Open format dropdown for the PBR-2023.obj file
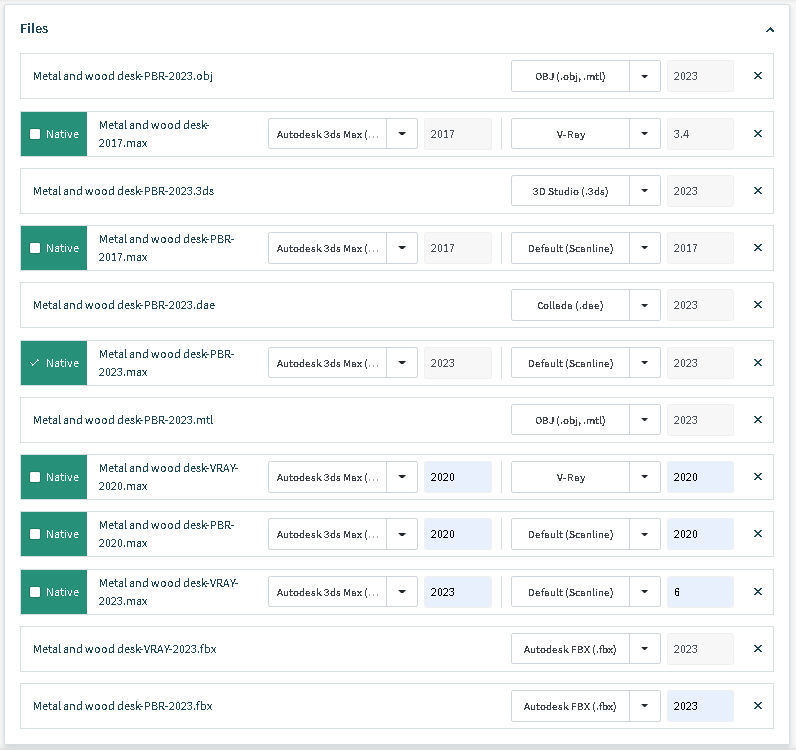Image resolution: width=796 pixels, height=750 pixels. click(645, 76)
